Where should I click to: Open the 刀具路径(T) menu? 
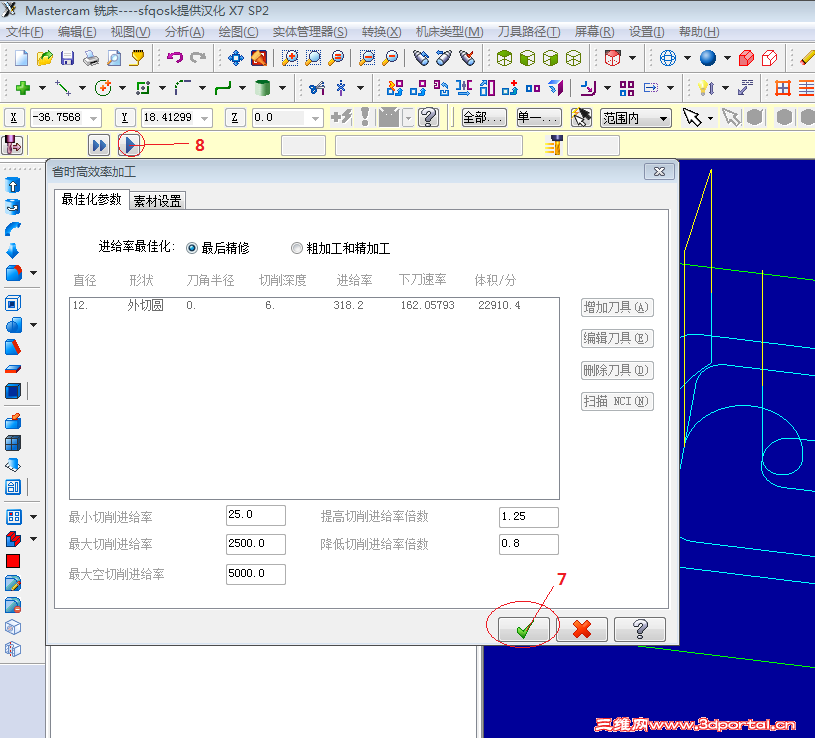[529, 32]
